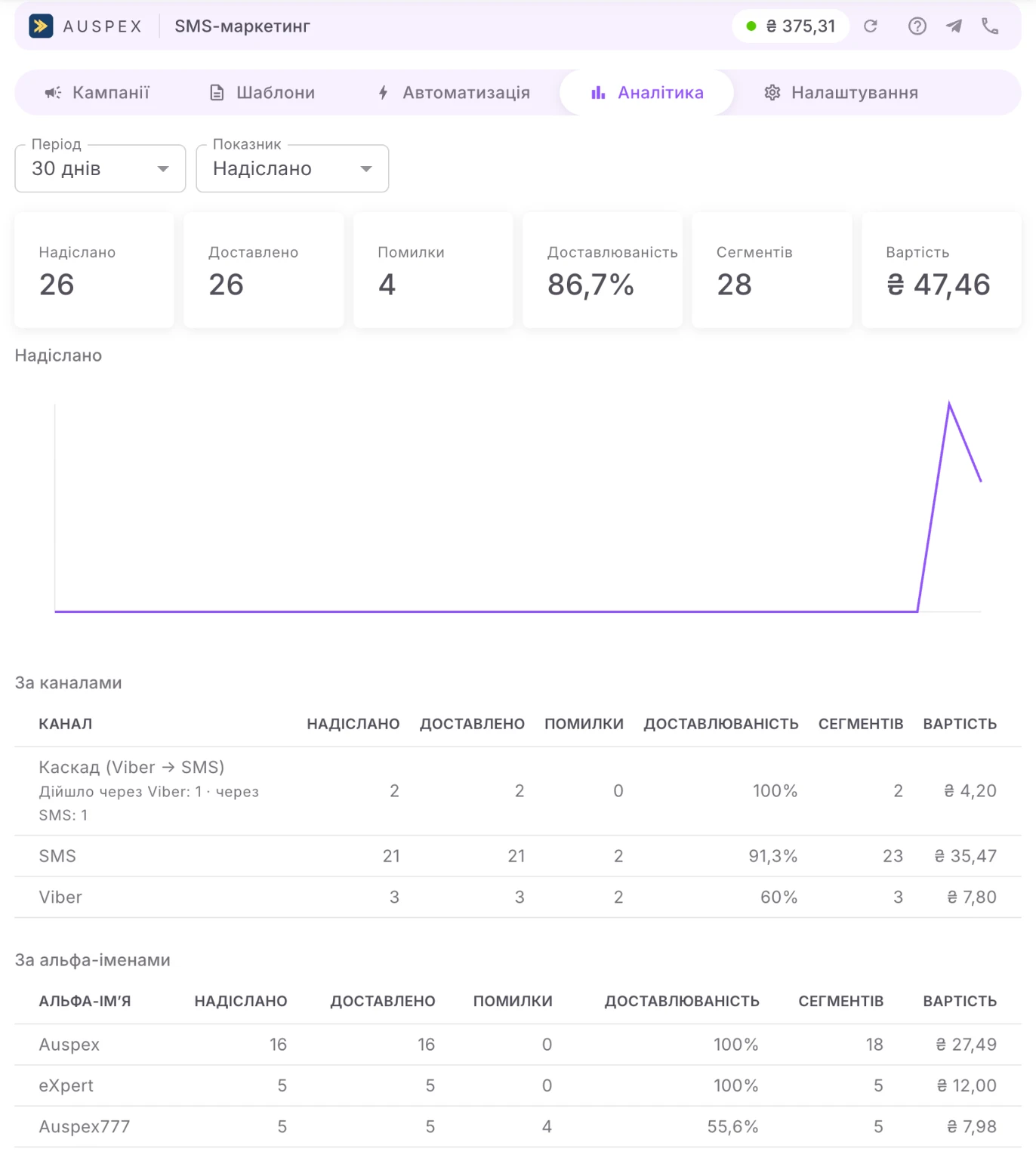
Task: Click the bar chart icon beside Аналітика
Action: click(x=598, y=93)
